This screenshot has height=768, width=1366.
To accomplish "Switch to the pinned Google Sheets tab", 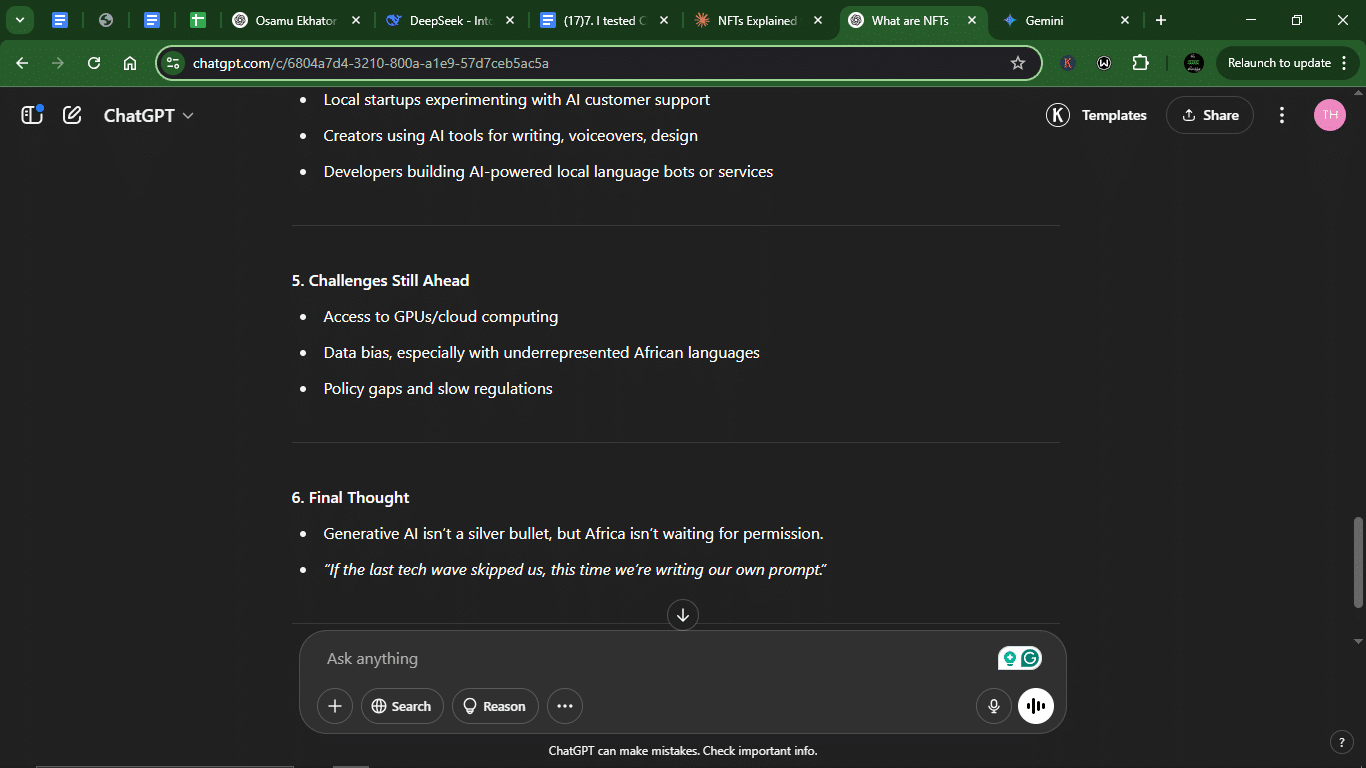I will coord(198,20).
